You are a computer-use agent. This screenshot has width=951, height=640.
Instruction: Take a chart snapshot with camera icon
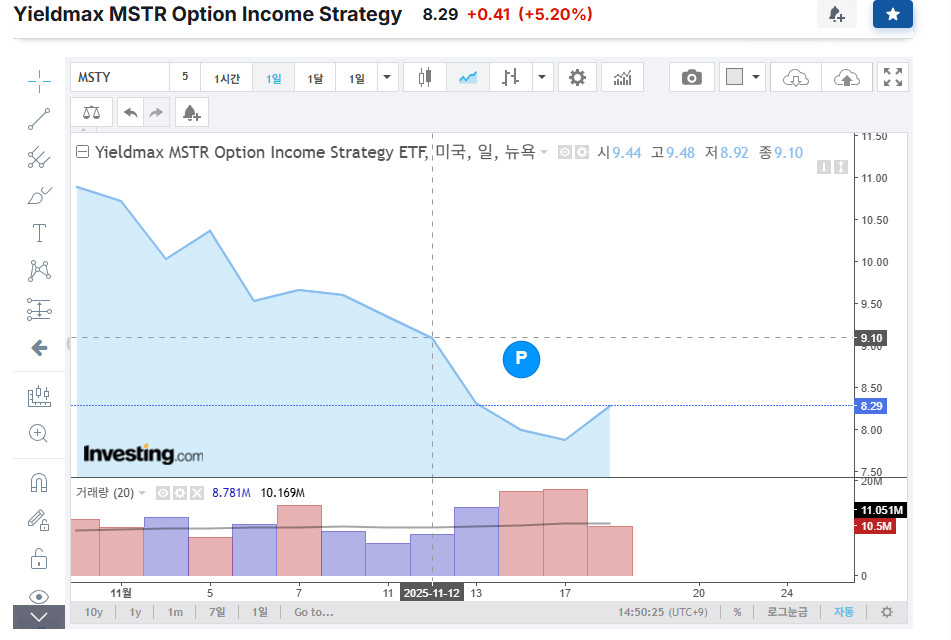point(691,78)
